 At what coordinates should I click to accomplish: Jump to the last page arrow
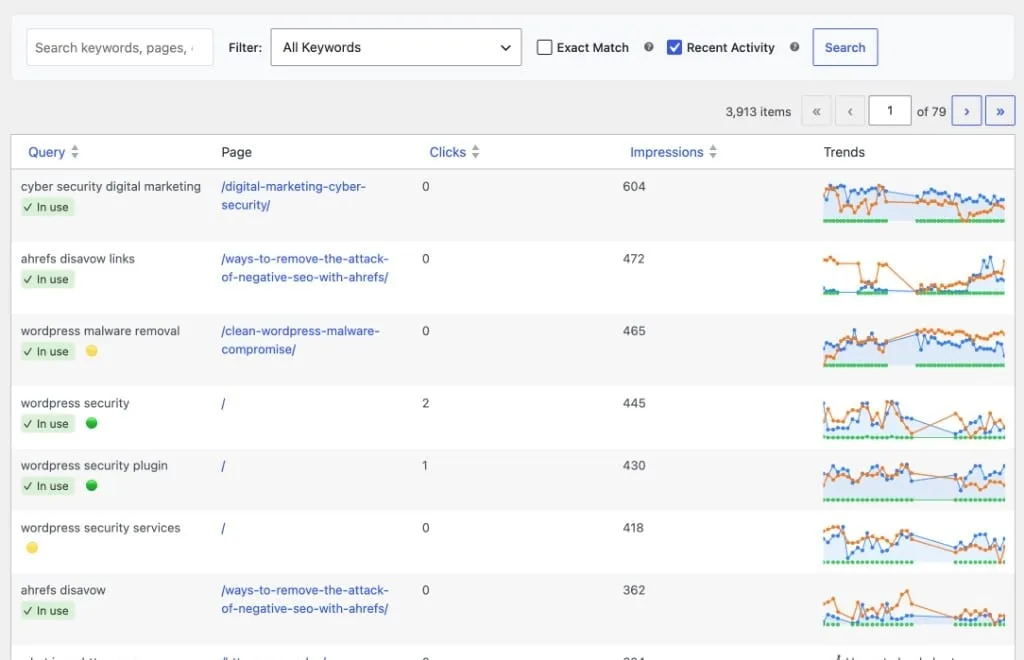click(x=1000, y=111)
